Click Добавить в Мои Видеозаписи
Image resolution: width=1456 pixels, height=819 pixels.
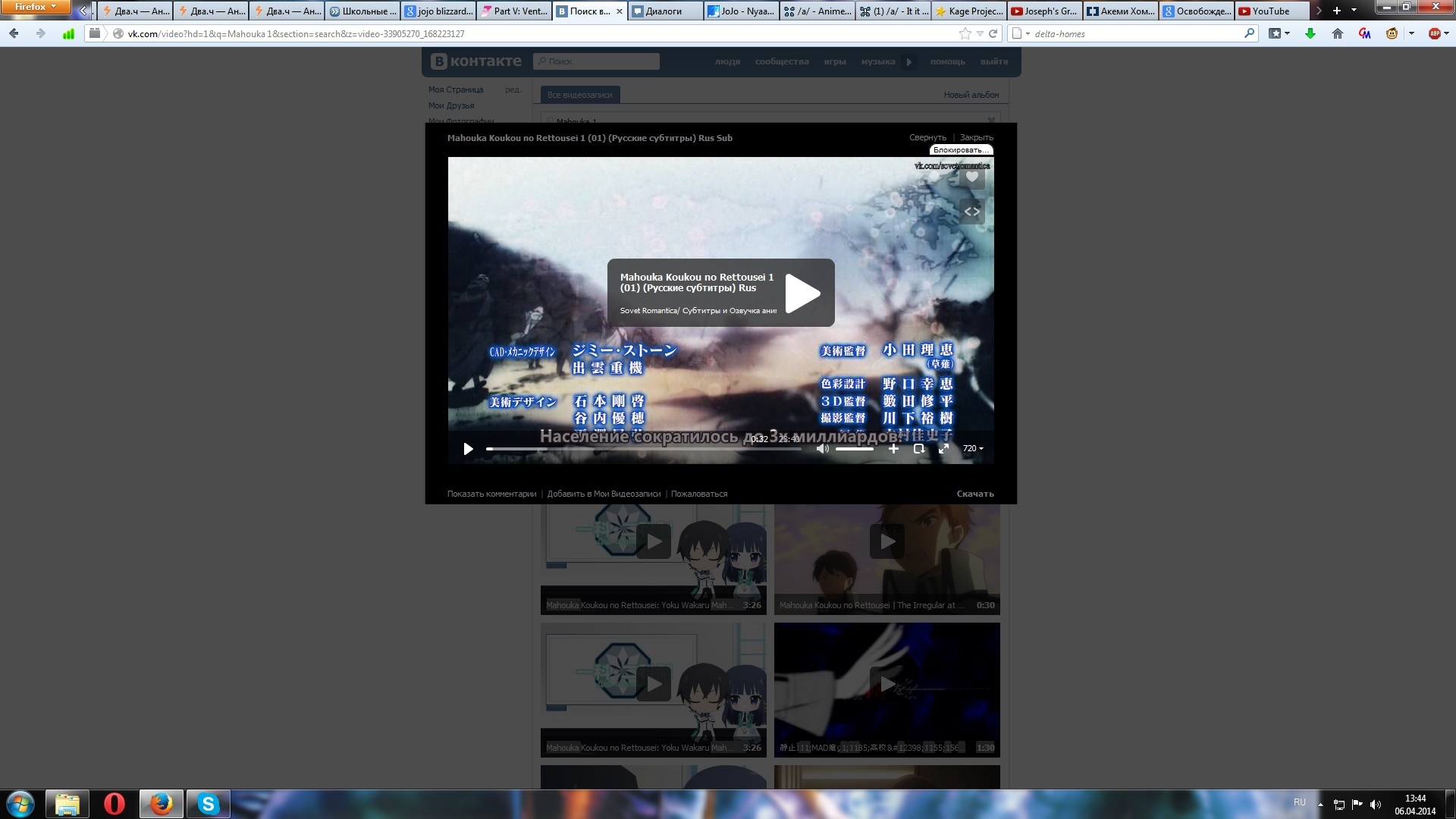pyautogui.click(x=604, y=494)
